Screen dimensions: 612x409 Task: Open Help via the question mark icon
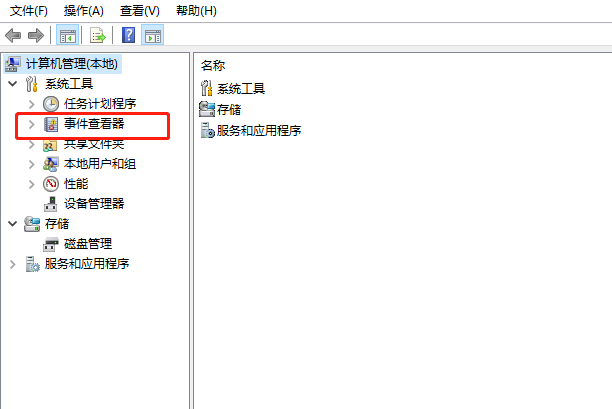coord(128,36)
